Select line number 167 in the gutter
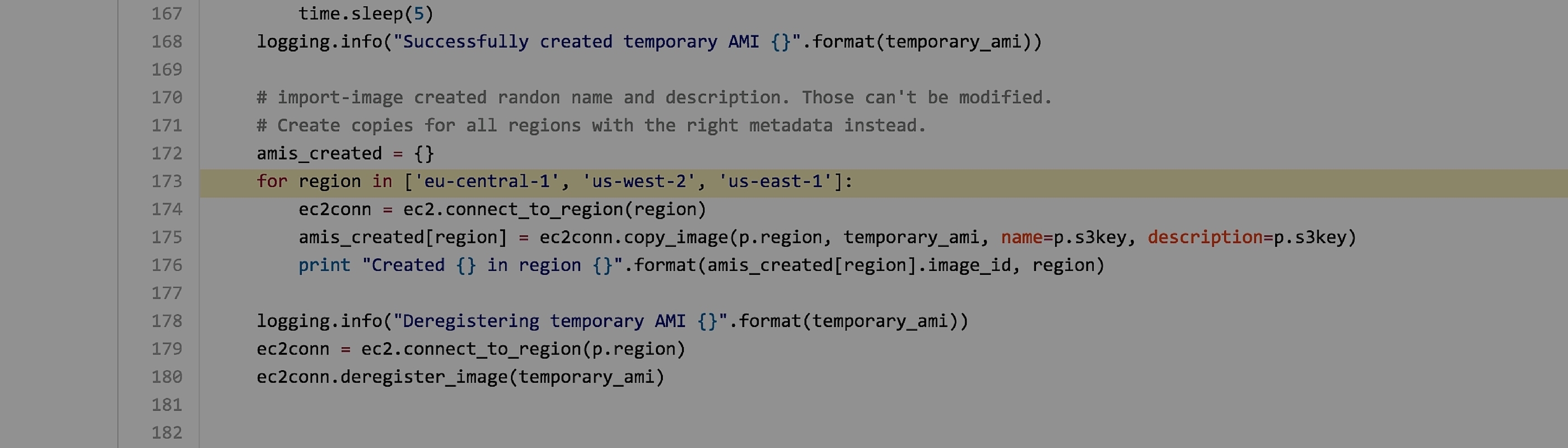The height and width of the screenshot is (448, 1568). coord(167,13)
